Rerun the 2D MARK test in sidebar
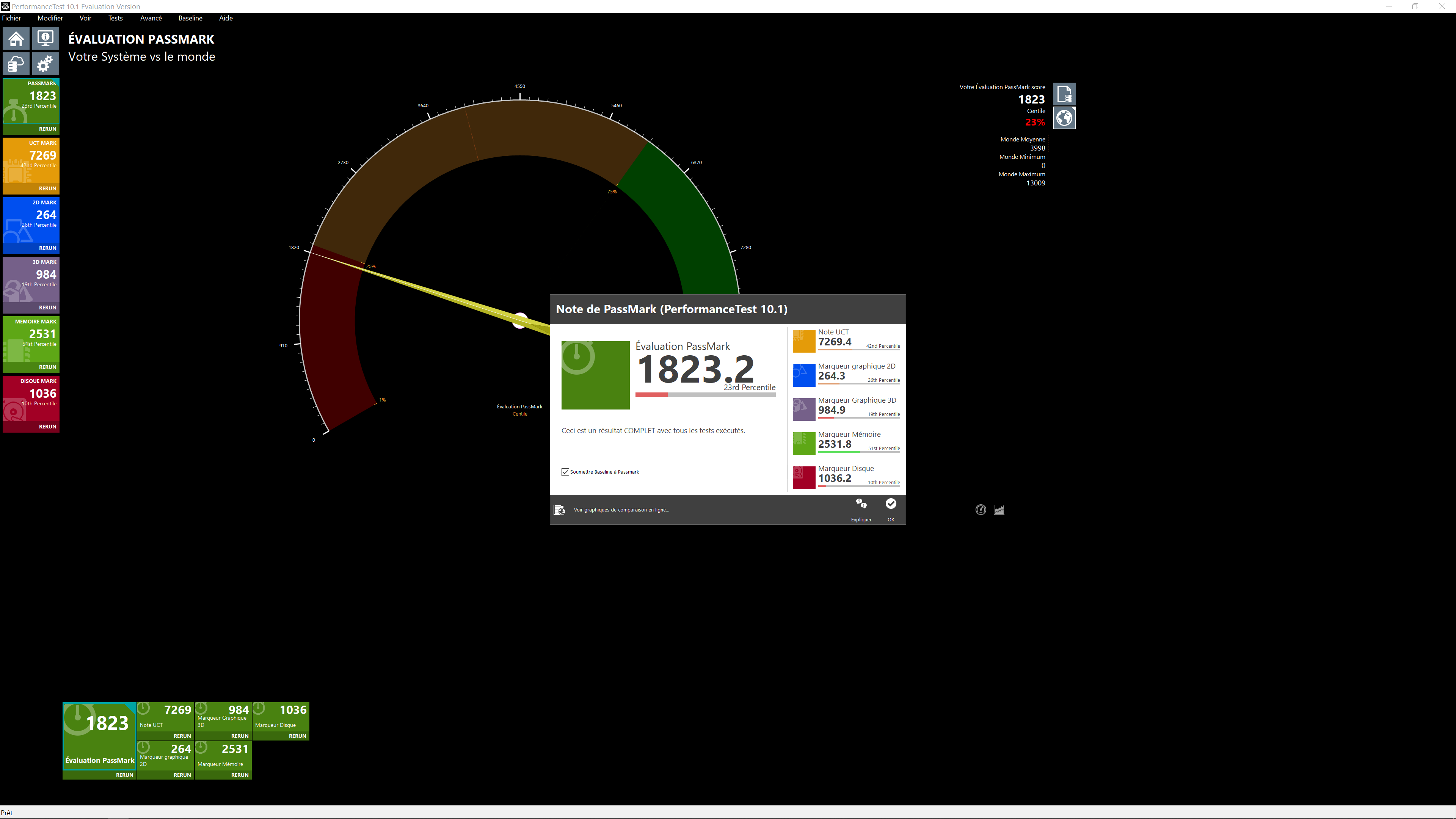This screenshot has width=1456, height=819. 47,248
